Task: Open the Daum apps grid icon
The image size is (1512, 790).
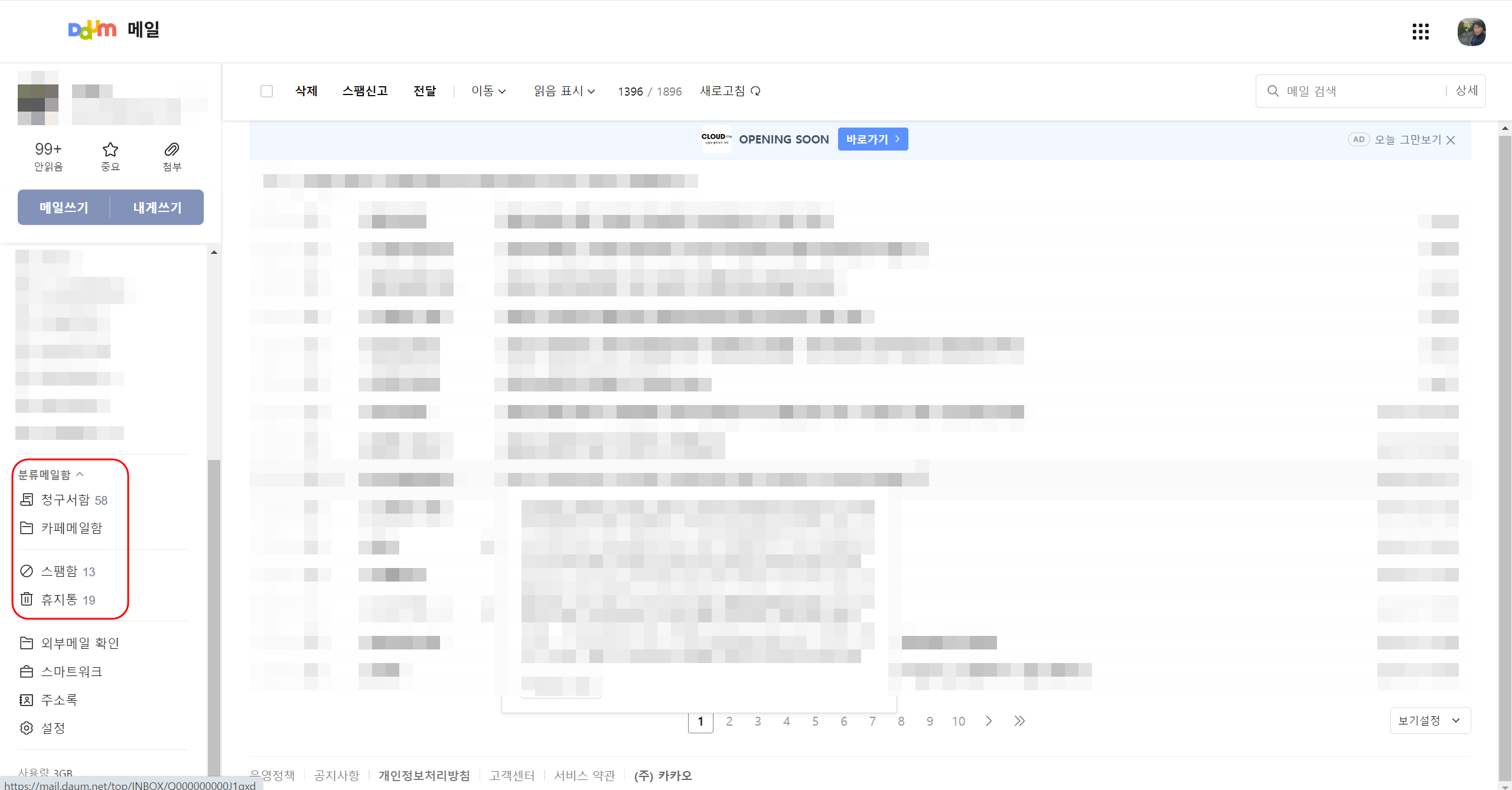Action: (x=1420, y=32)
